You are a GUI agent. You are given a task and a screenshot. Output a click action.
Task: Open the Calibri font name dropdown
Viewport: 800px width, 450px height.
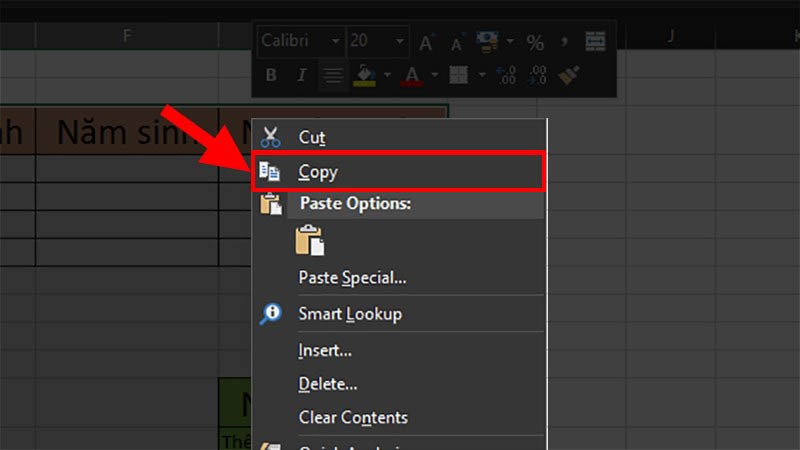click(x=334, y=42)
